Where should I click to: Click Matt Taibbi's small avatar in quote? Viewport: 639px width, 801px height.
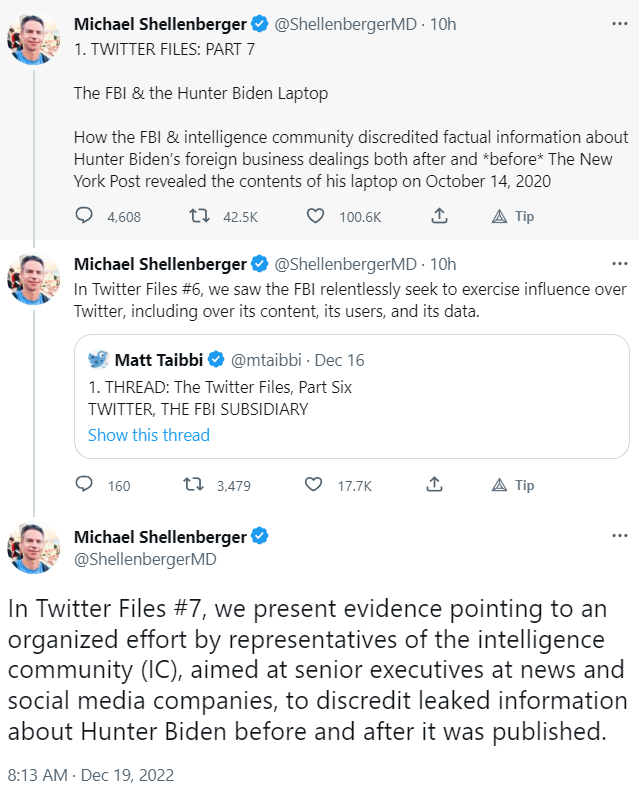click(98, 360)
